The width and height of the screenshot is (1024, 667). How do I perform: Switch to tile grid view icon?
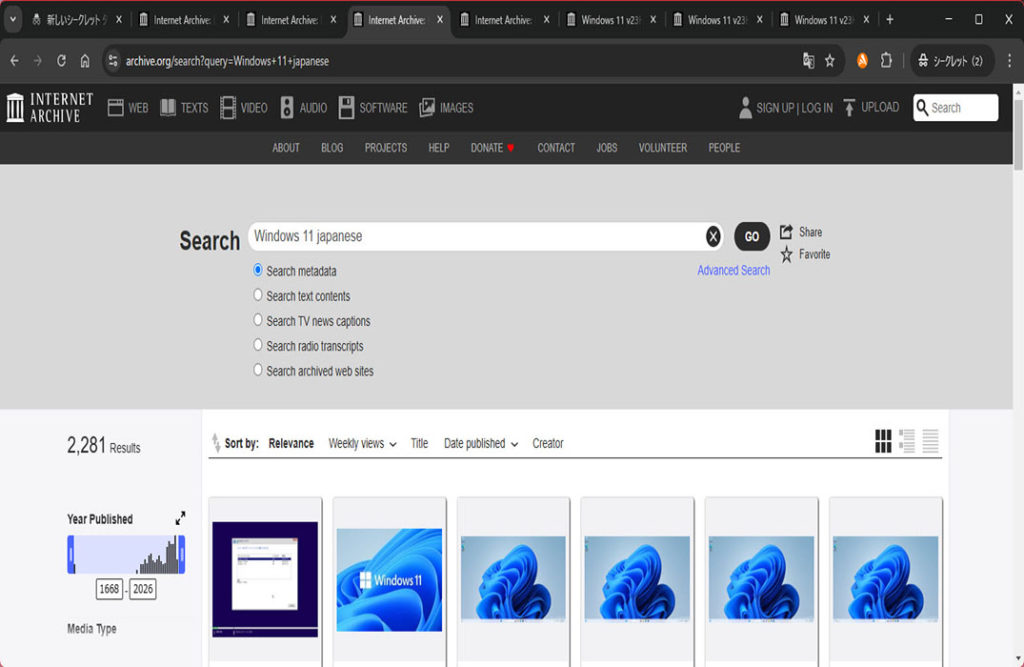883,441
